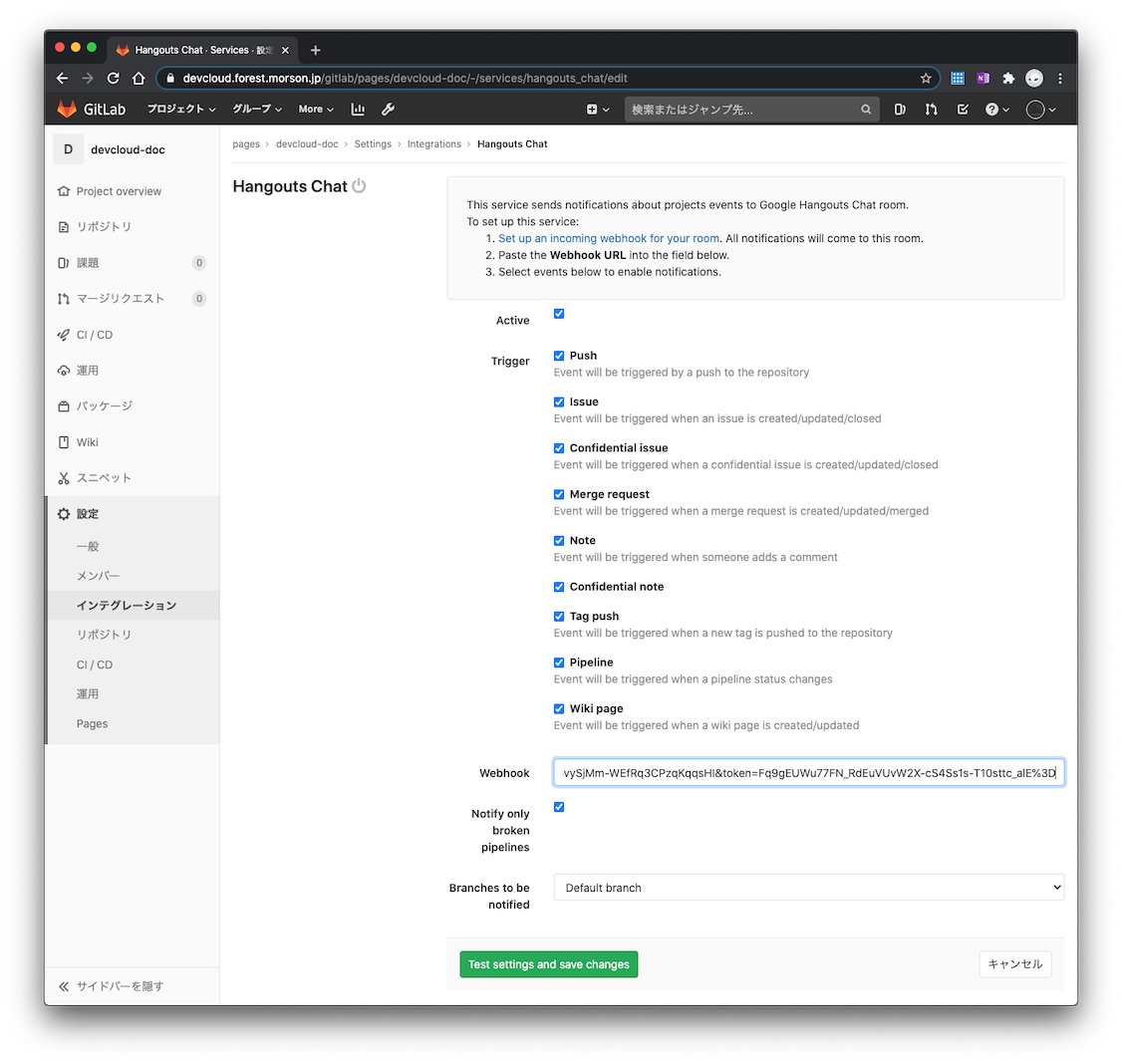Toggle Notify only broken pipelines checkbox
Screen dimensions: 1122x1064
pos(559,807)
